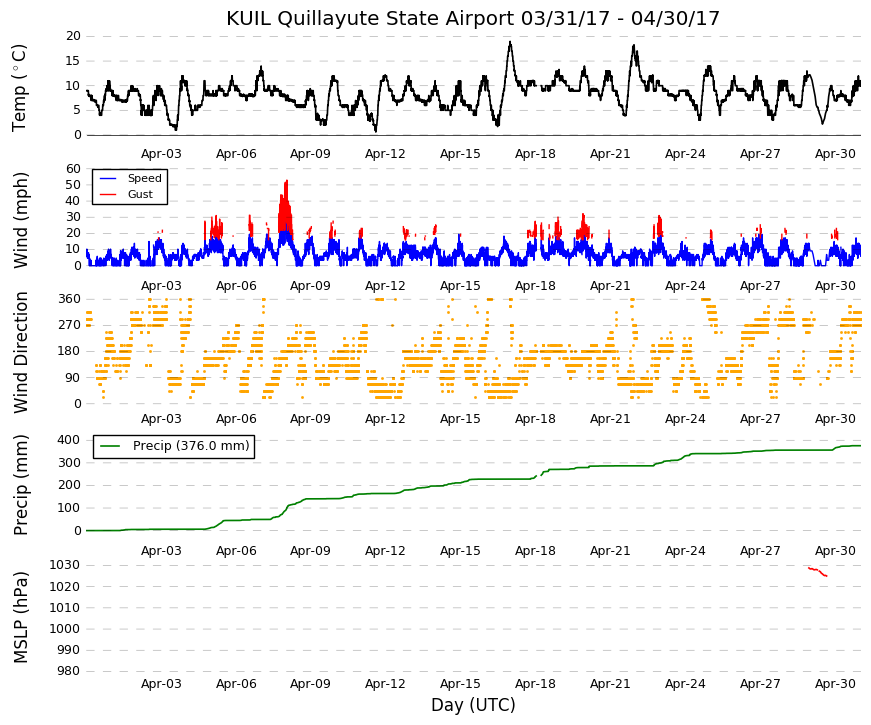The width and height of the screenshot is (871, 725).
Task: Click the MSLP (hPa) axis label
Action: tap(20, 617)
